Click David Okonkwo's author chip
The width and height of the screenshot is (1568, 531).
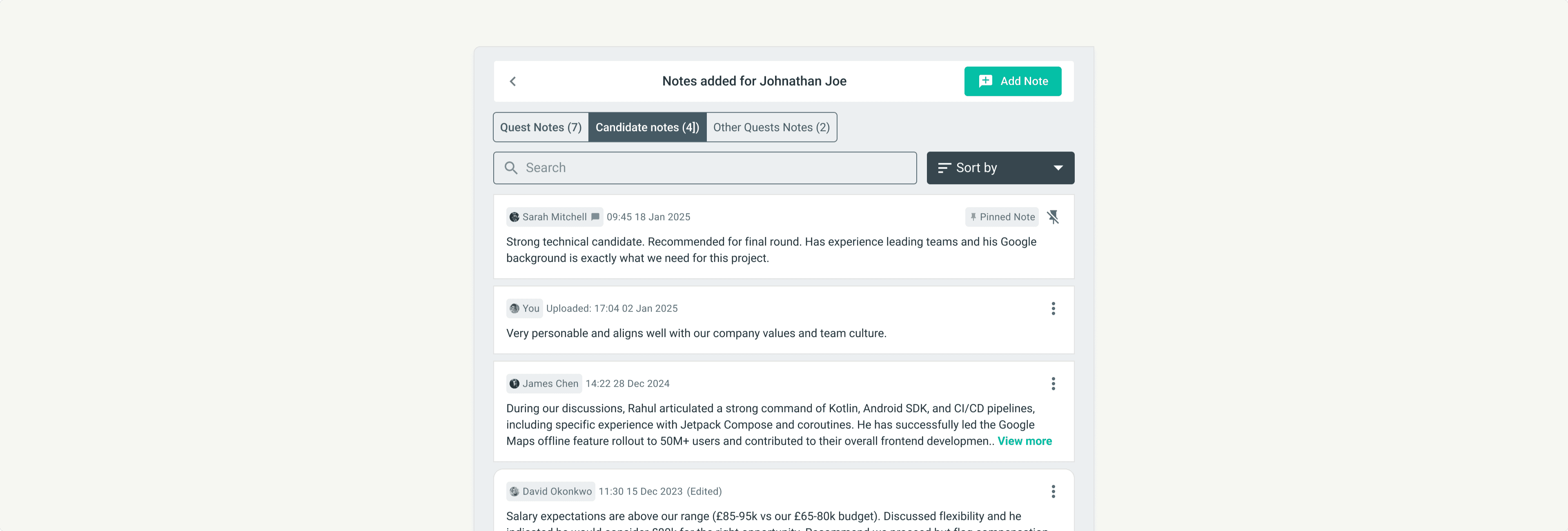tap(550, 491)
